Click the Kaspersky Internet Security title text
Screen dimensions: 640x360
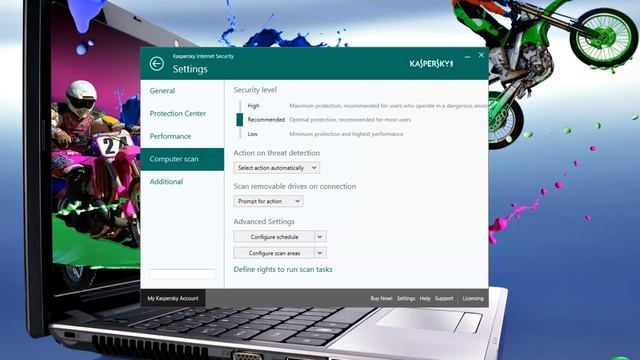click(x=203, y=56)
